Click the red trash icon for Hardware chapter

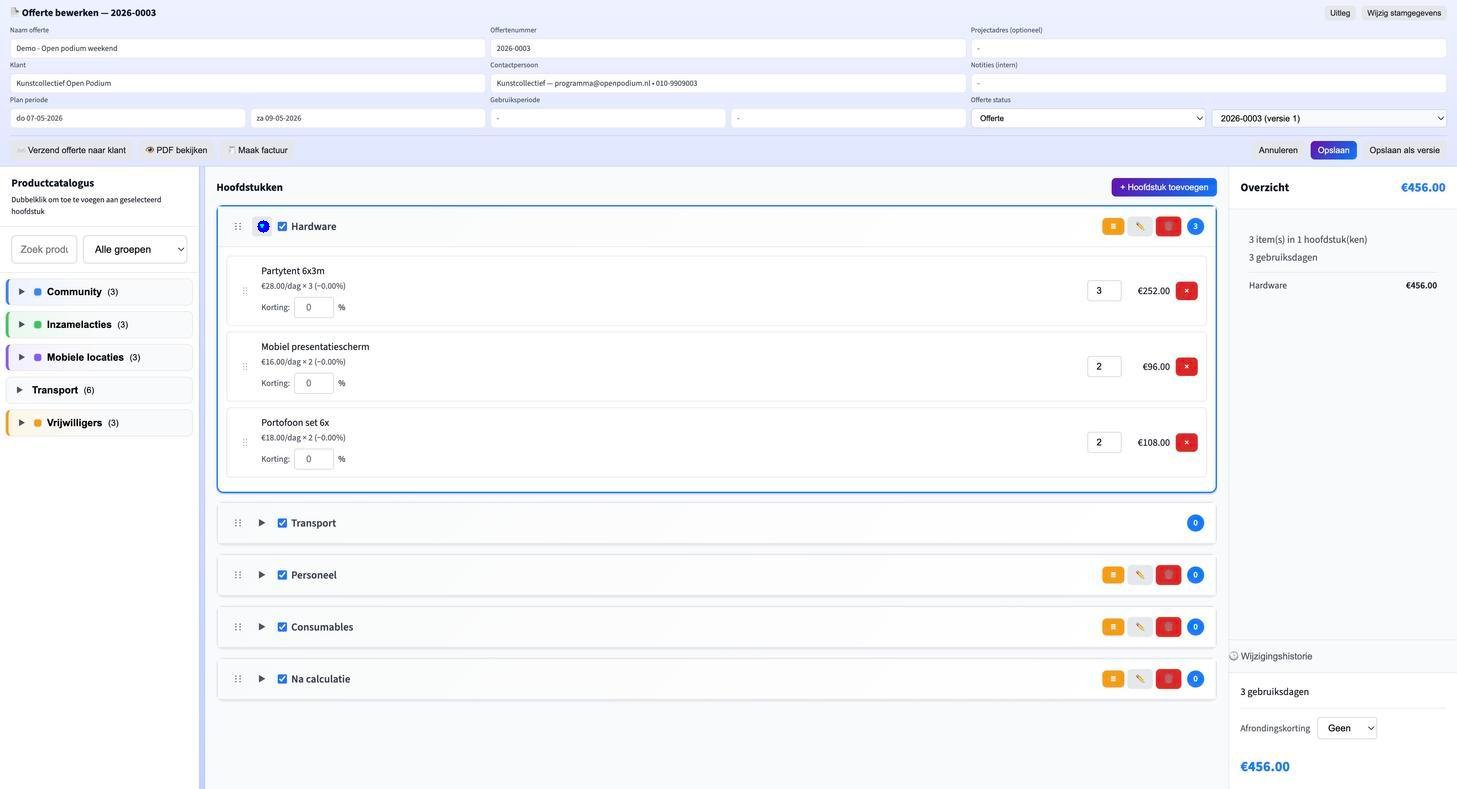[1167, 227]
